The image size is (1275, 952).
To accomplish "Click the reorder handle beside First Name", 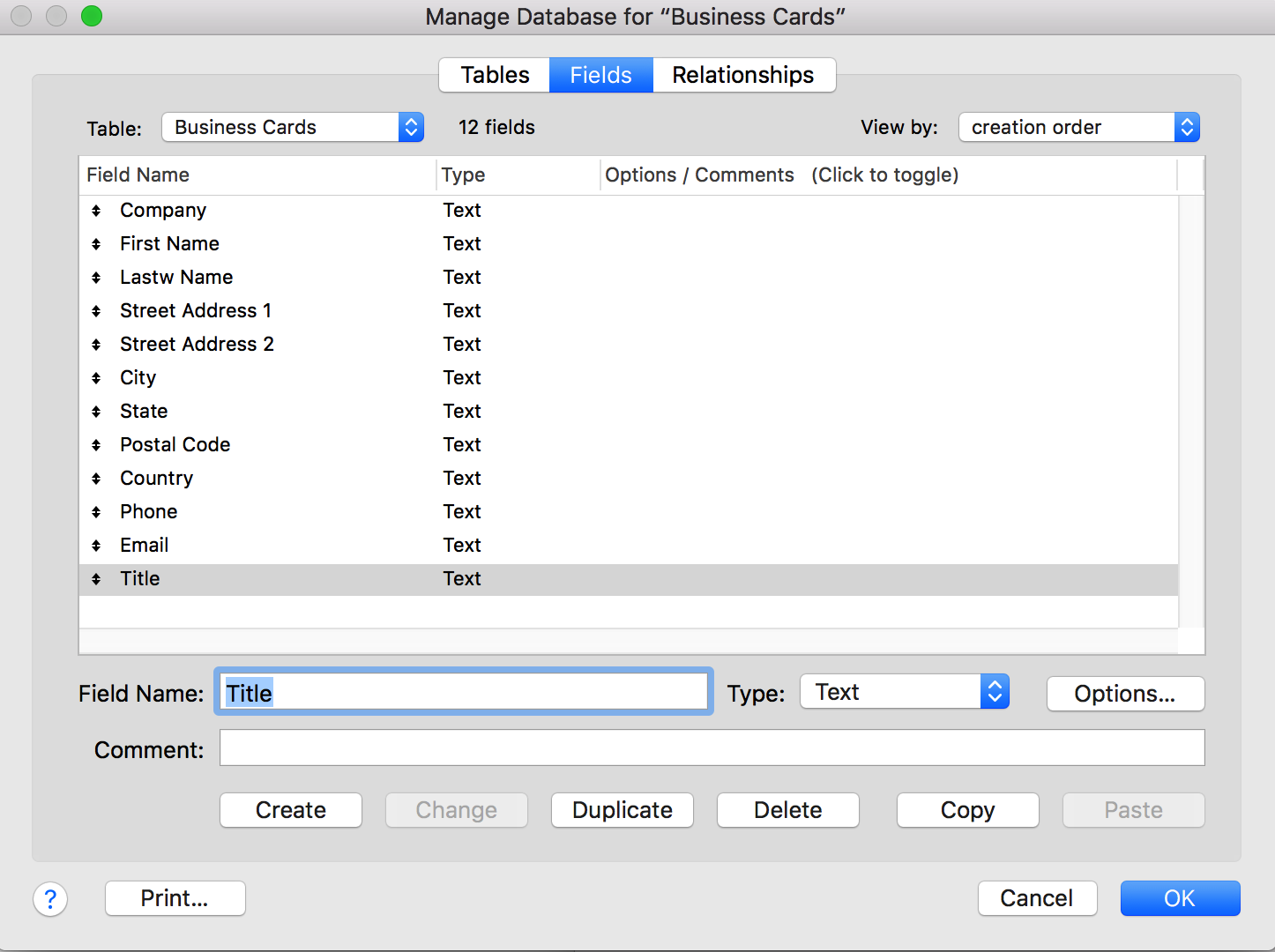I will point(96,244).
